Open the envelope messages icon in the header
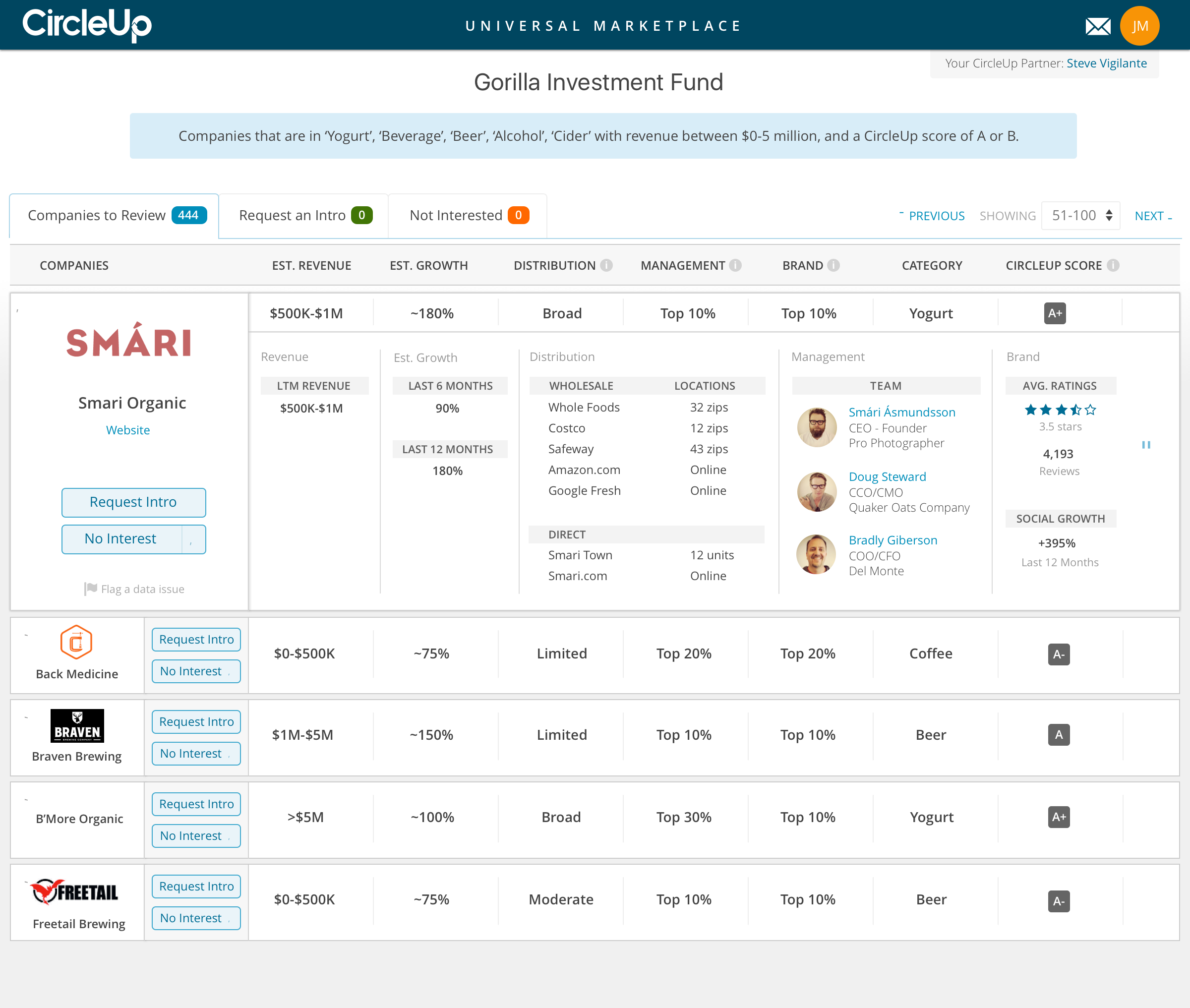1190x1008 pixels. (1098, 25)
